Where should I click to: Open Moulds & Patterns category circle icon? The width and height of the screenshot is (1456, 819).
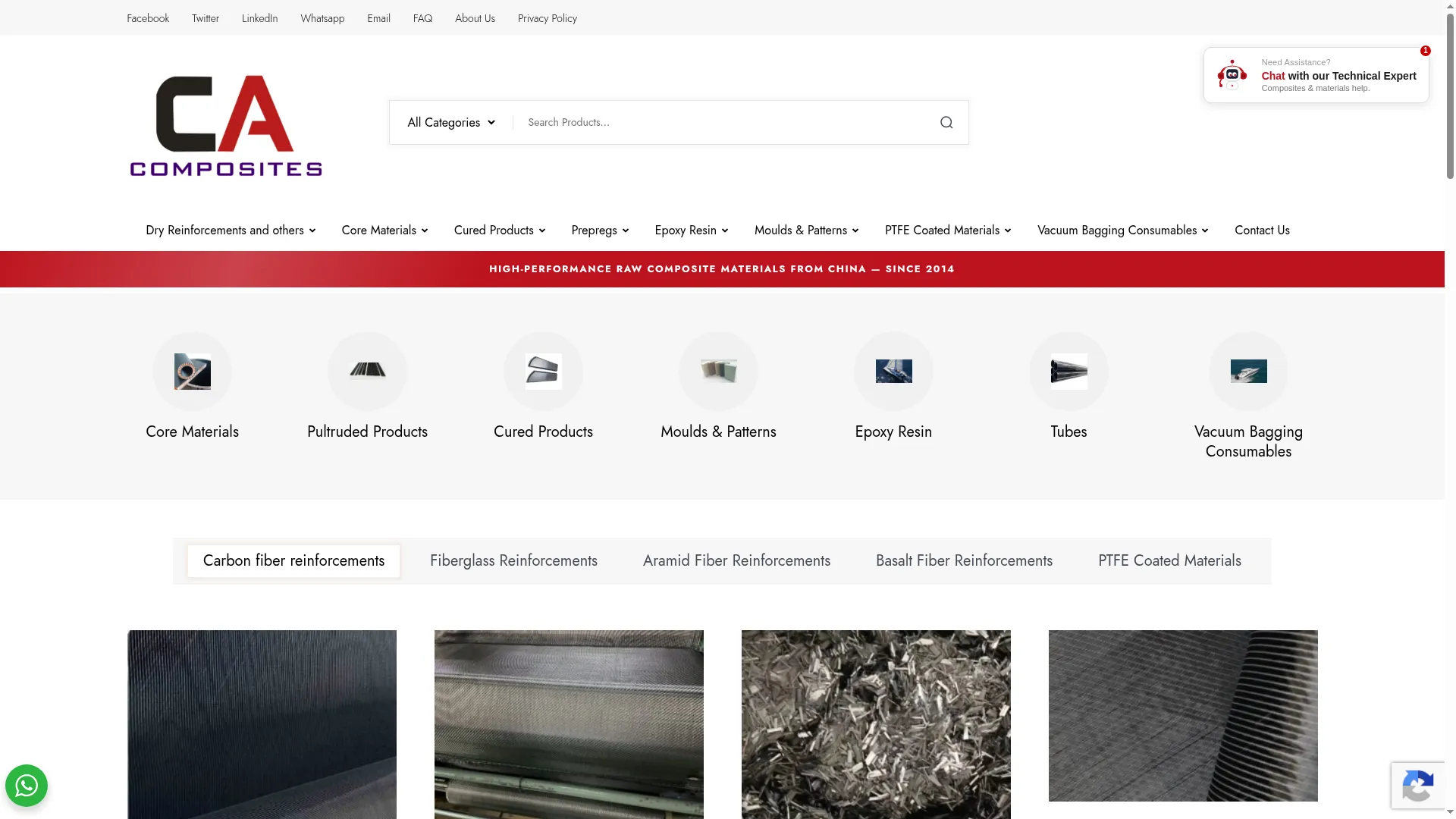tap(718, 372)
